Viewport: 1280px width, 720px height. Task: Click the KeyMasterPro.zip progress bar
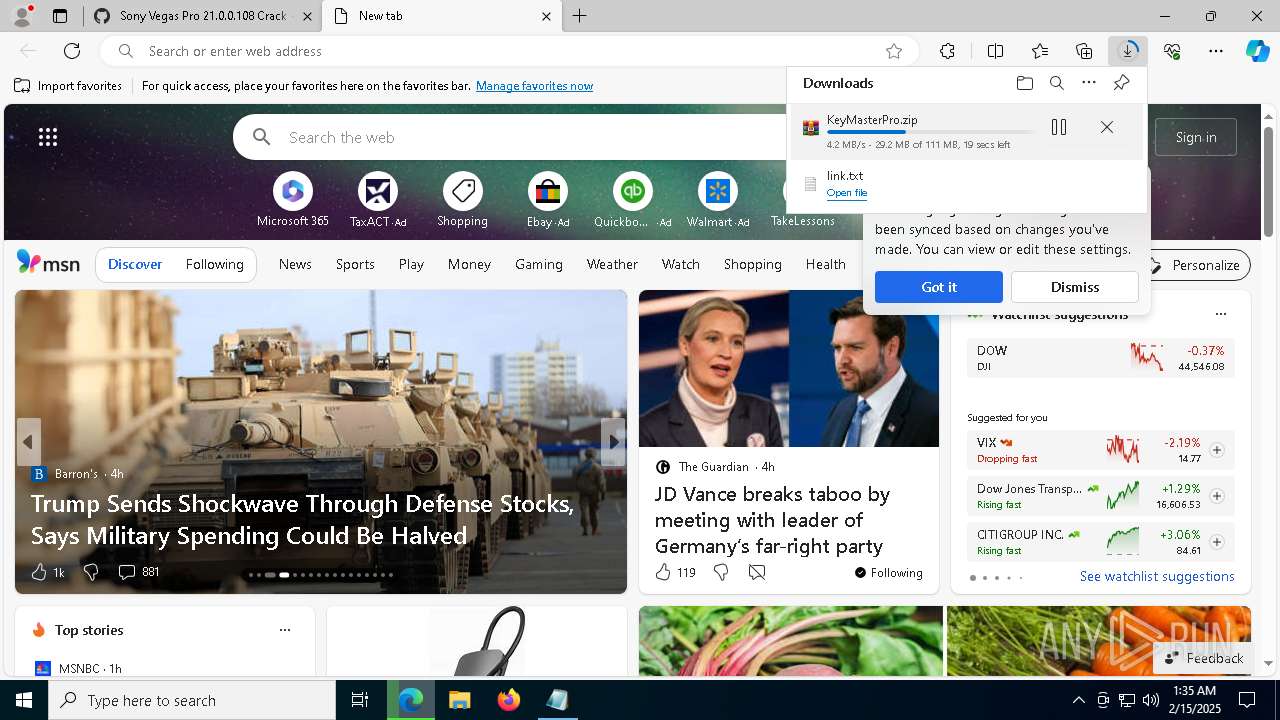[x=930, y=132]
